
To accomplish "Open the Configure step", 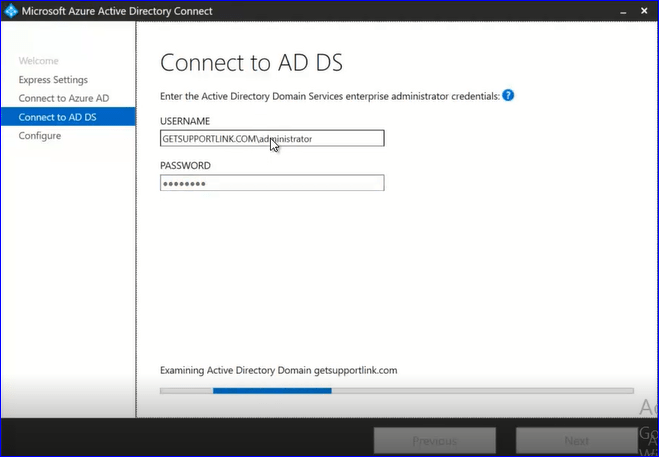I will coord(40,136).
